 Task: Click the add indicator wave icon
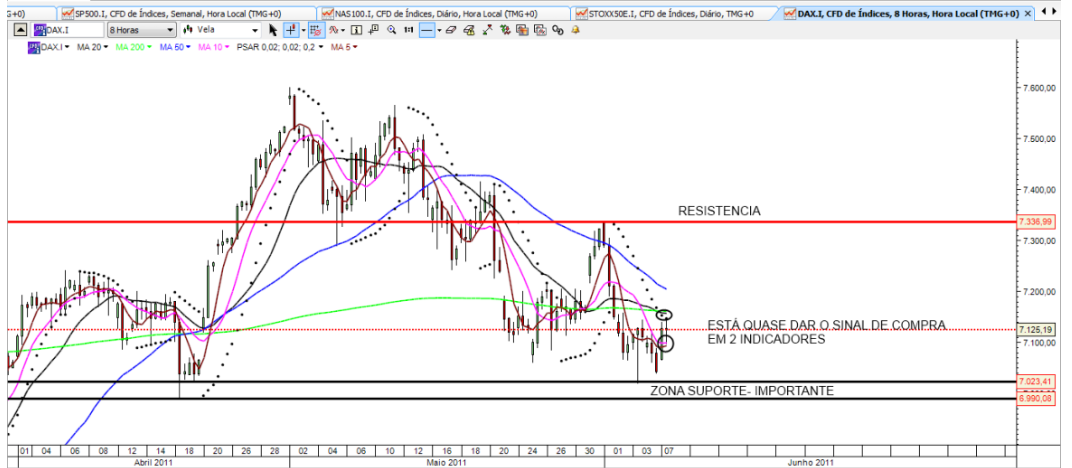[x=334, y=29]
